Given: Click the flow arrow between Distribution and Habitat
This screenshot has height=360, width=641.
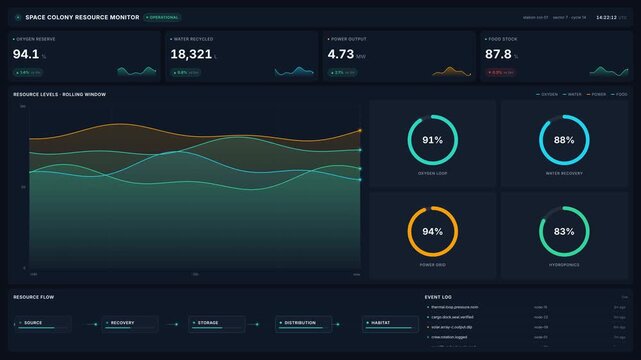Looking at the screenshot, I should 336,324.
